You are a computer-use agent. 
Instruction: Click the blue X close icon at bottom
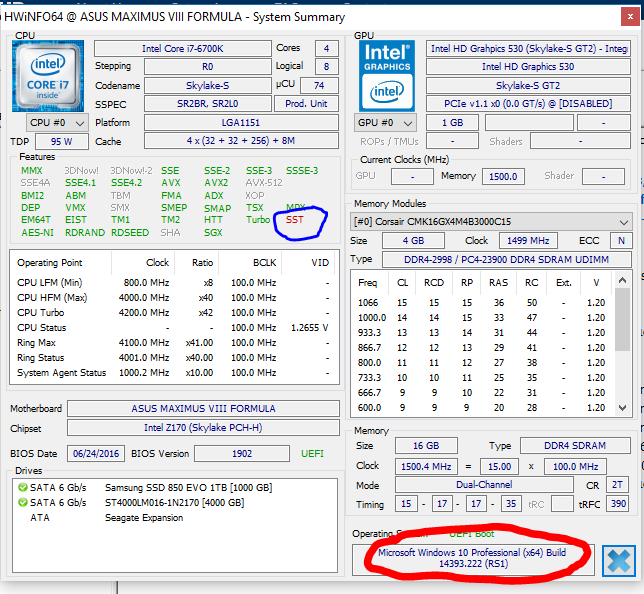click(619, 561)
